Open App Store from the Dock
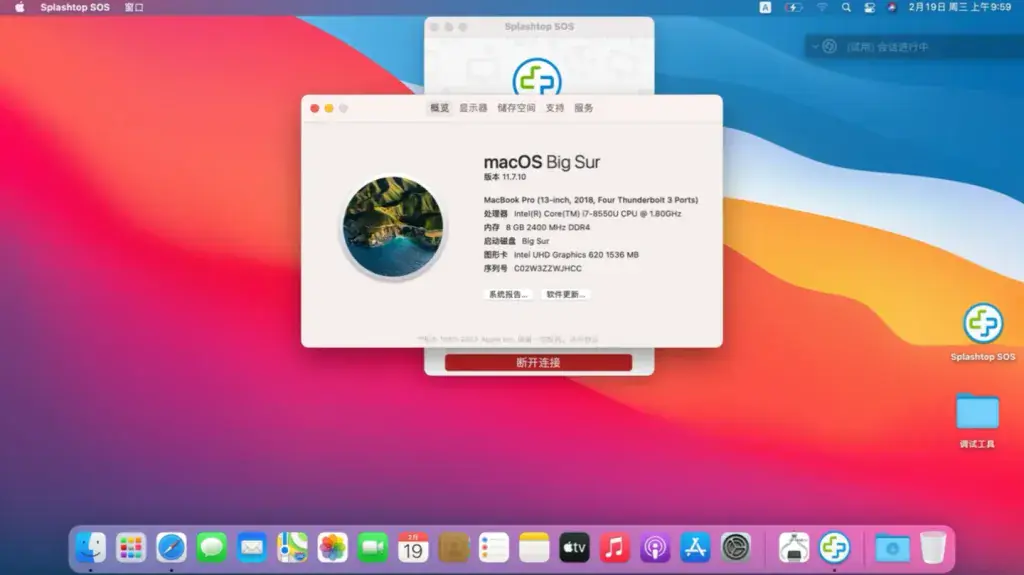Image resolution: width=1024 pixels, height=575 pixels. 696,548
